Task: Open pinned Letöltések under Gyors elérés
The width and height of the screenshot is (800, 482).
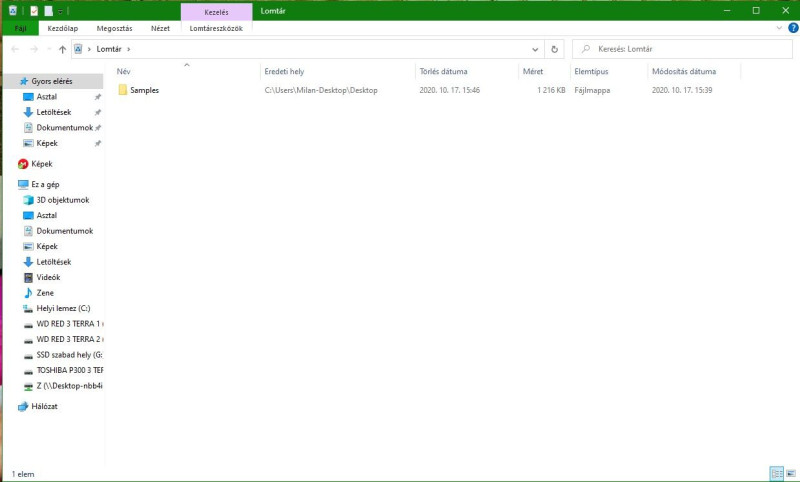Action: click(x=53, y=112)
